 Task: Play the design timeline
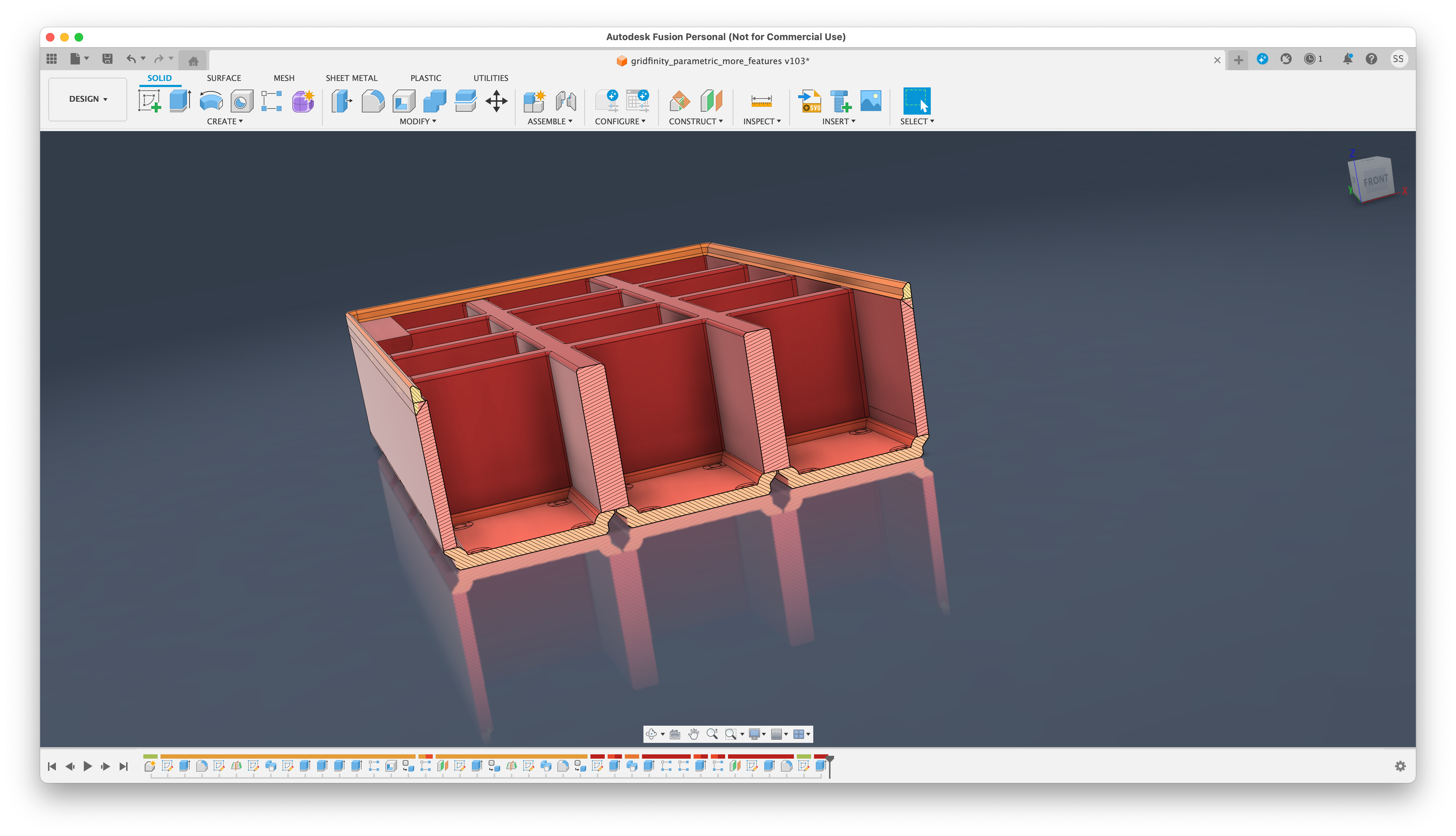[x=88, y=766]
